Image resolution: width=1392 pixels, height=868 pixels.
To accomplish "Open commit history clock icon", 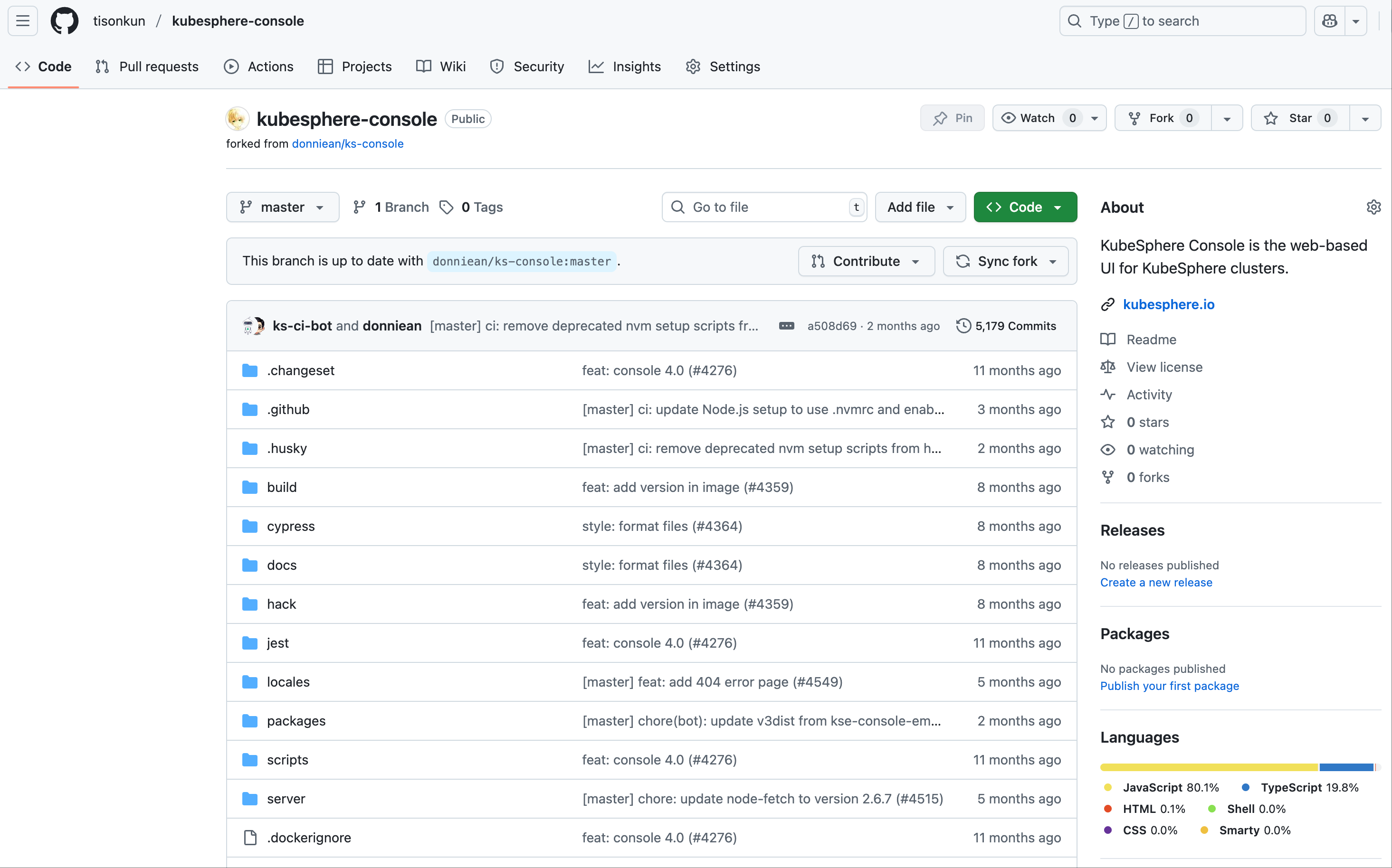I will (x=963, y=326).
